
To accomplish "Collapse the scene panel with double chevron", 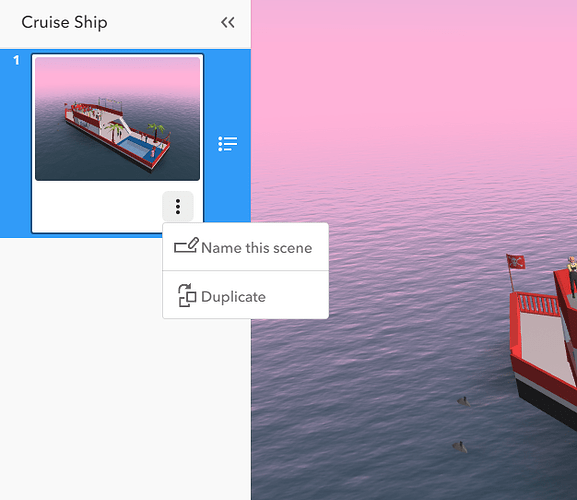I will click(228, 22).
